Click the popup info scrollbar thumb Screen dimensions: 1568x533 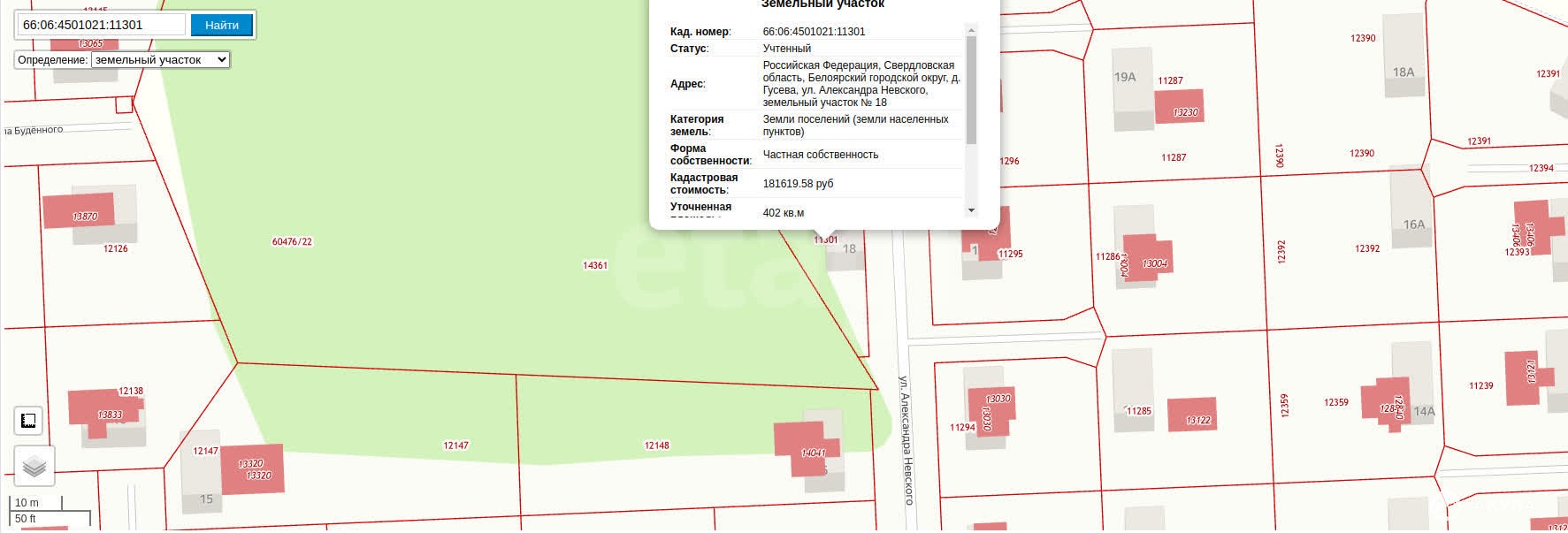[971, 88]
